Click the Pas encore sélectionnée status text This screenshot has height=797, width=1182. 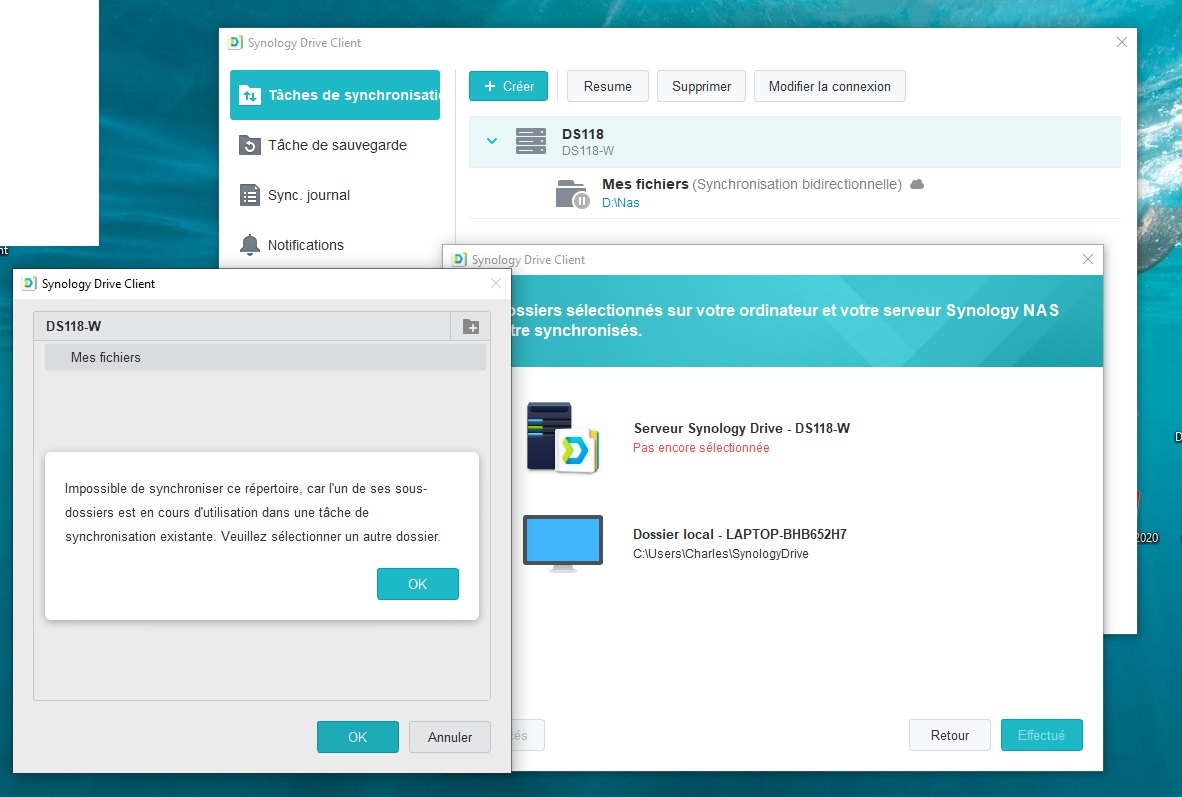coord(701,448)
